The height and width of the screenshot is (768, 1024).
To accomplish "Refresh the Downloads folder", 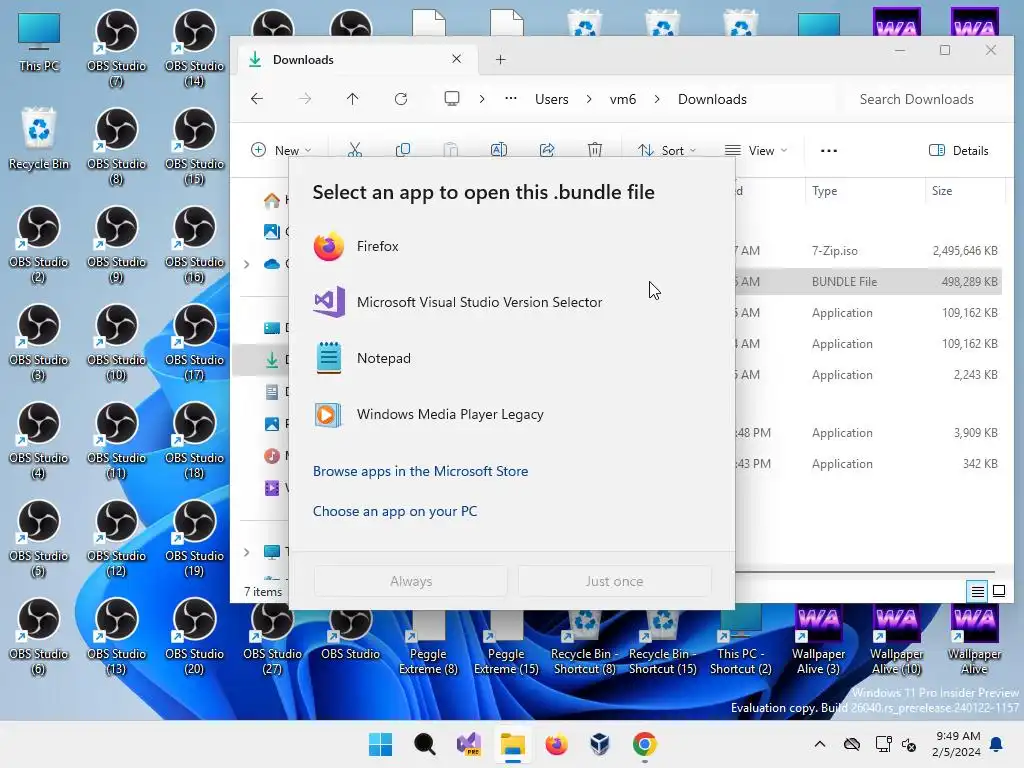I will click(401, 99).
